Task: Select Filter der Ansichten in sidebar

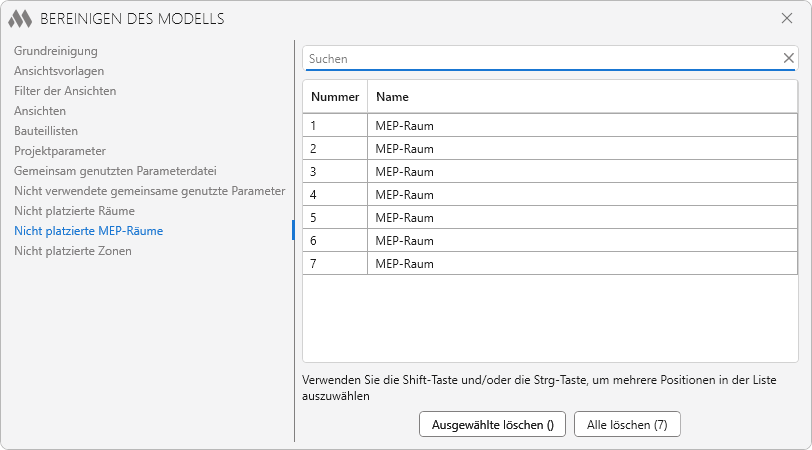Action: 65,91
